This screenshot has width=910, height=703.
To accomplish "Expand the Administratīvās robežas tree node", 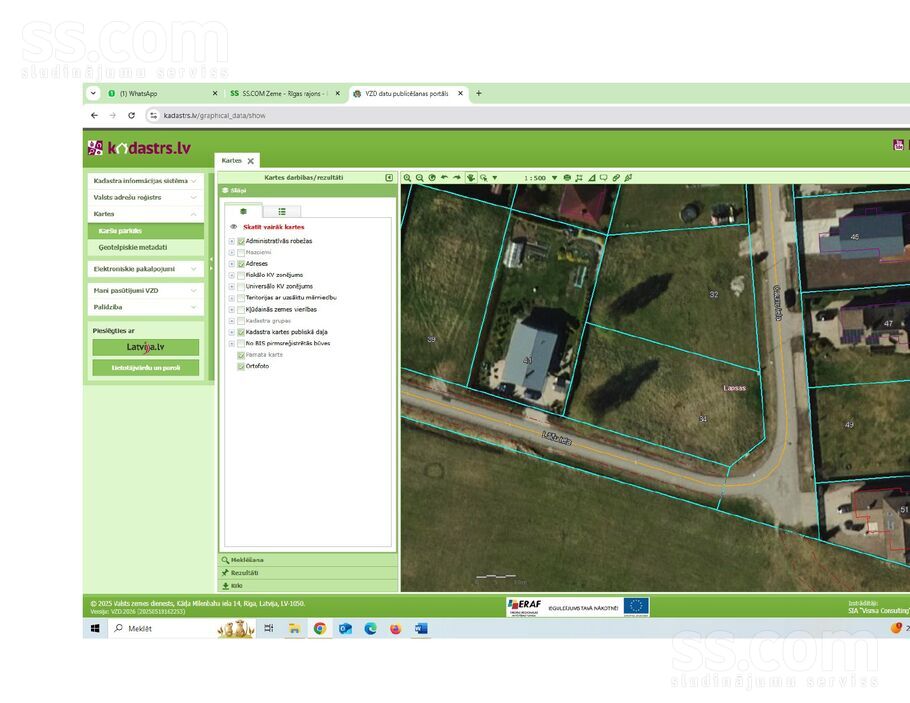I will coord(231,241).
